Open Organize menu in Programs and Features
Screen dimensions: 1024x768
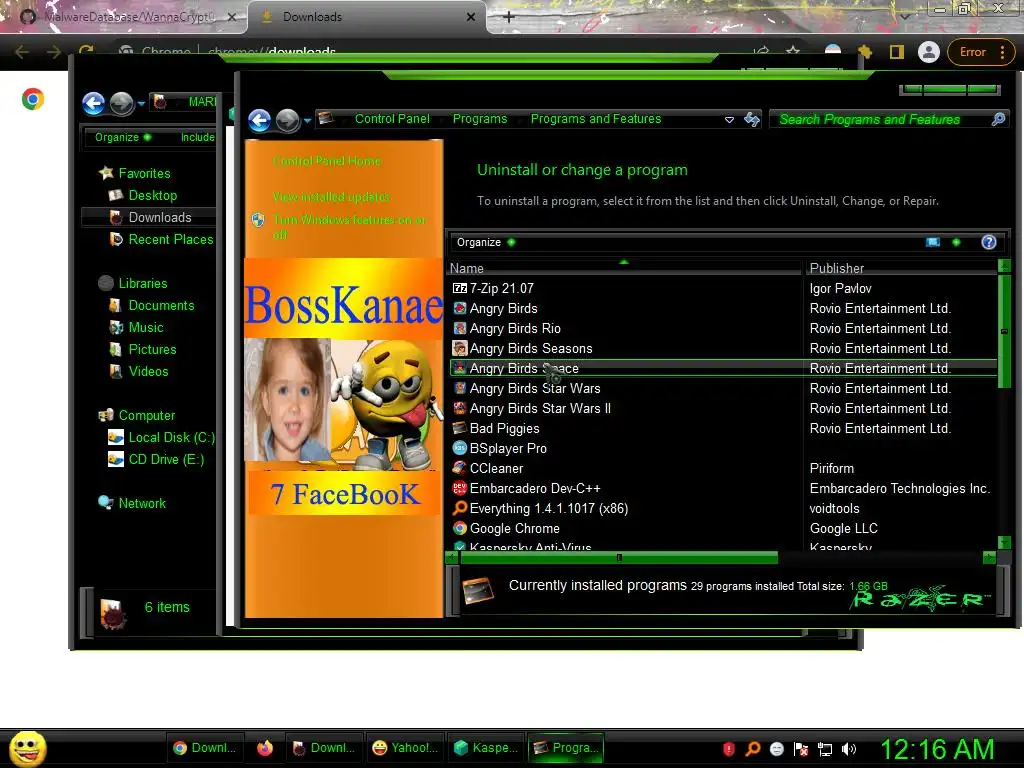[486, 242]
